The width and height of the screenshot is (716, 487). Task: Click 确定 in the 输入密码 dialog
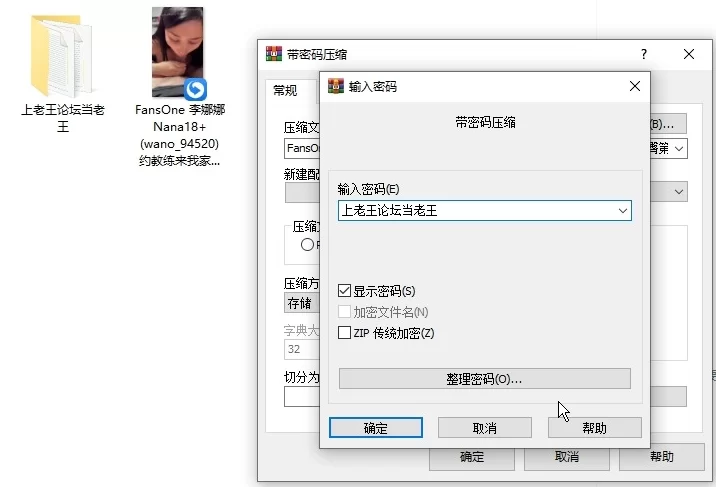click(376, 428)
